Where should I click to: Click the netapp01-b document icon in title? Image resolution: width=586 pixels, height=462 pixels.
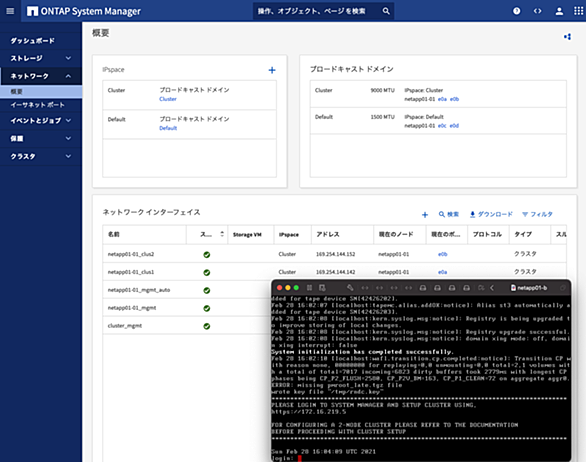click(513, 288)
